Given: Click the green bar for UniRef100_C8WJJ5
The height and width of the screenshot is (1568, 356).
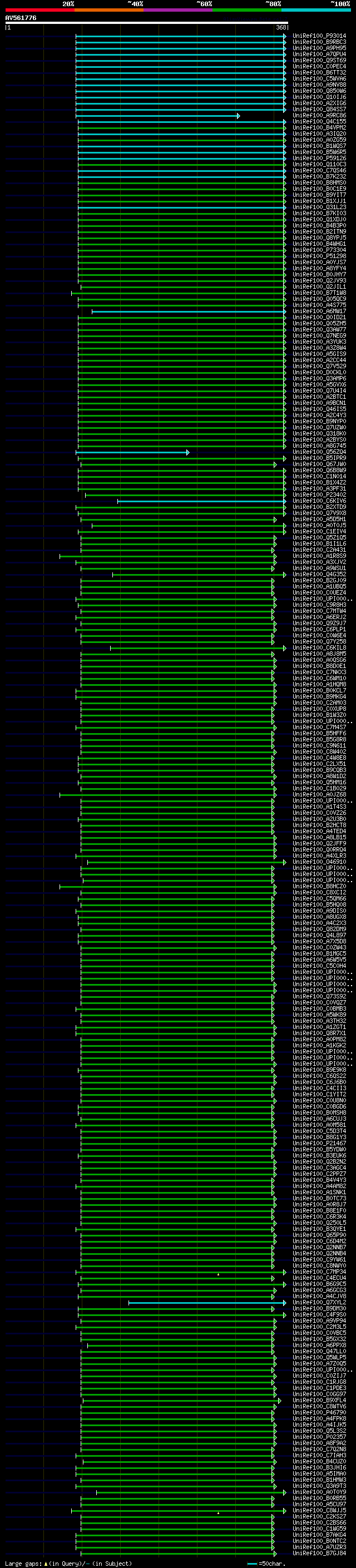Looking at the screenshot, I should [179, 1510].
